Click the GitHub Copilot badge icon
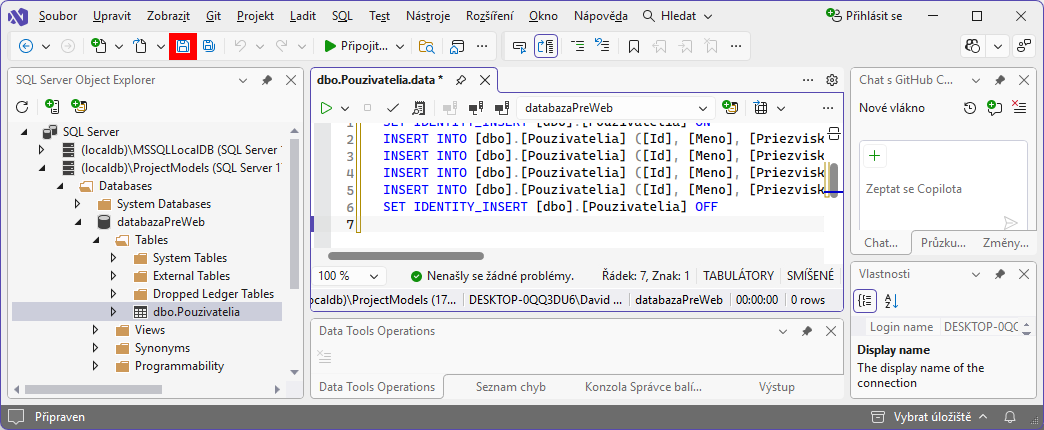 973,46
